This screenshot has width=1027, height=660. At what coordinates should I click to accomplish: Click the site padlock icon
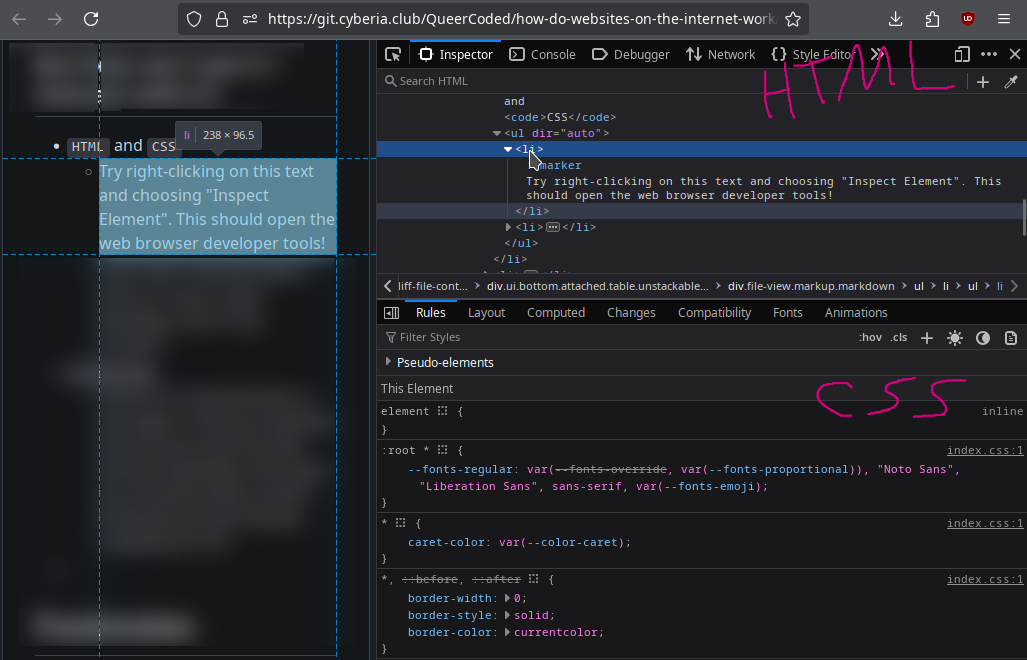pos(222,19)
